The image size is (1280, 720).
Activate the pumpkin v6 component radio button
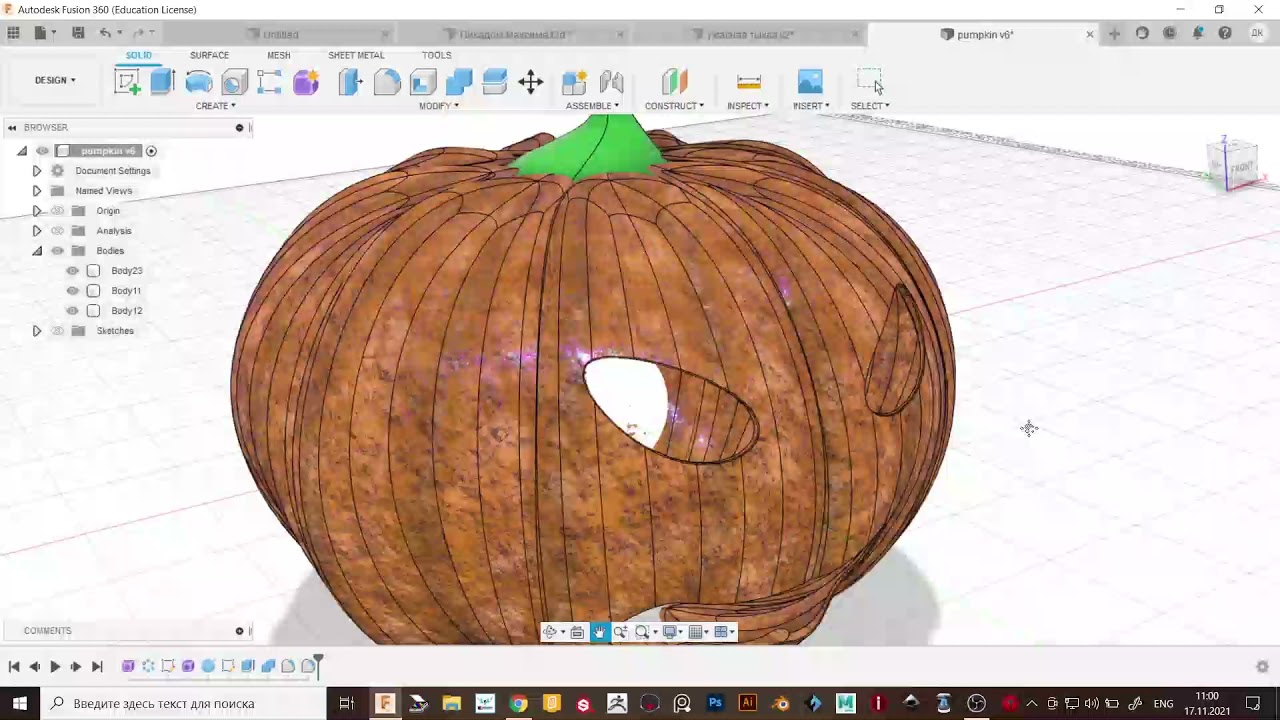151,151
